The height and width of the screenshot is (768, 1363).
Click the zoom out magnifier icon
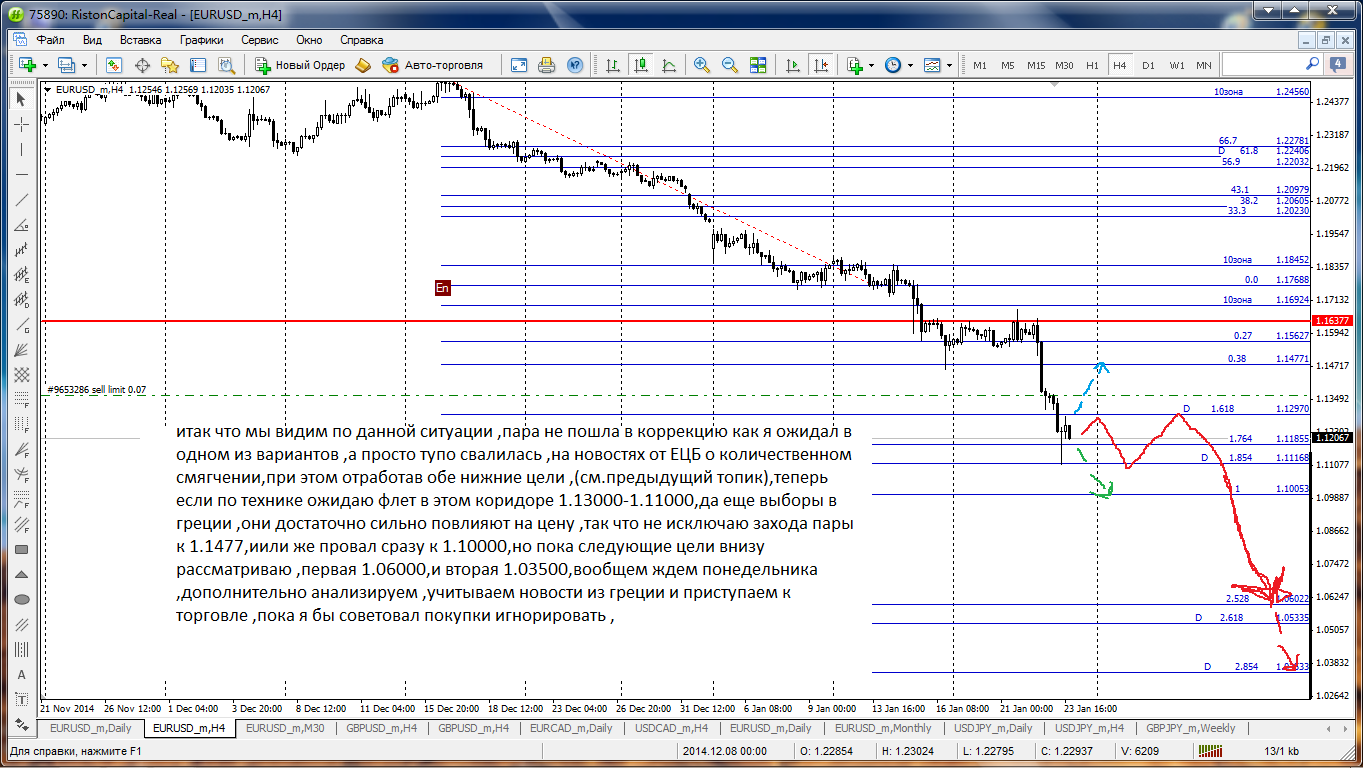[x=730, y=65]
